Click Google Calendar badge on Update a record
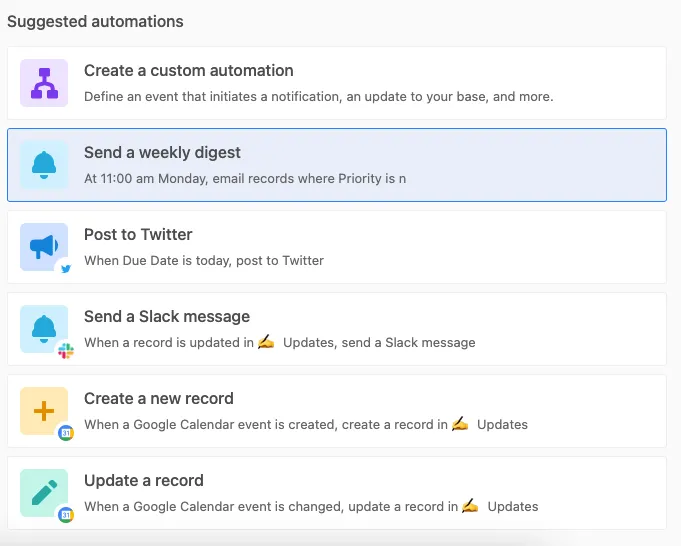This screenshot has width=681, height=546. click(x=66, y=515)
